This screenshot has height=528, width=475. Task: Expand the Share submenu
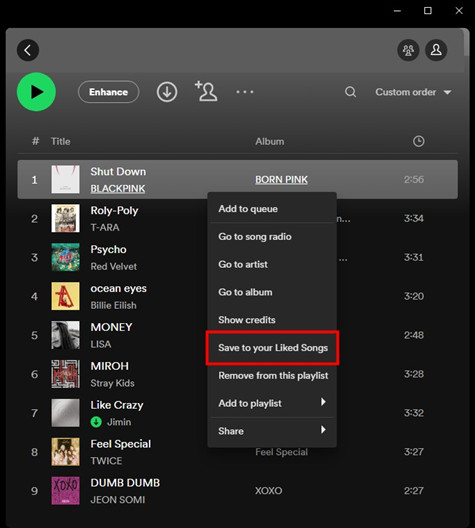click(x=272, y=431)
